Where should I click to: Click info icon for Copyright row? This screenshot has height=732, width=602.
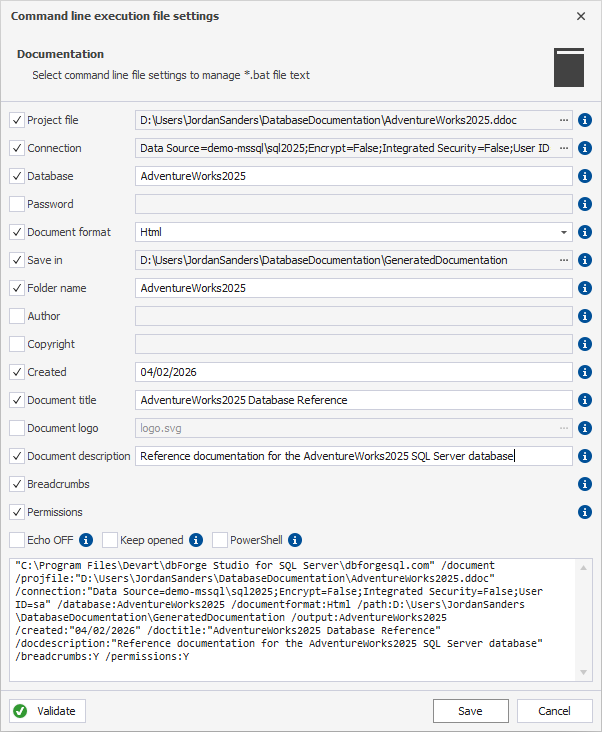click(585, 344)
